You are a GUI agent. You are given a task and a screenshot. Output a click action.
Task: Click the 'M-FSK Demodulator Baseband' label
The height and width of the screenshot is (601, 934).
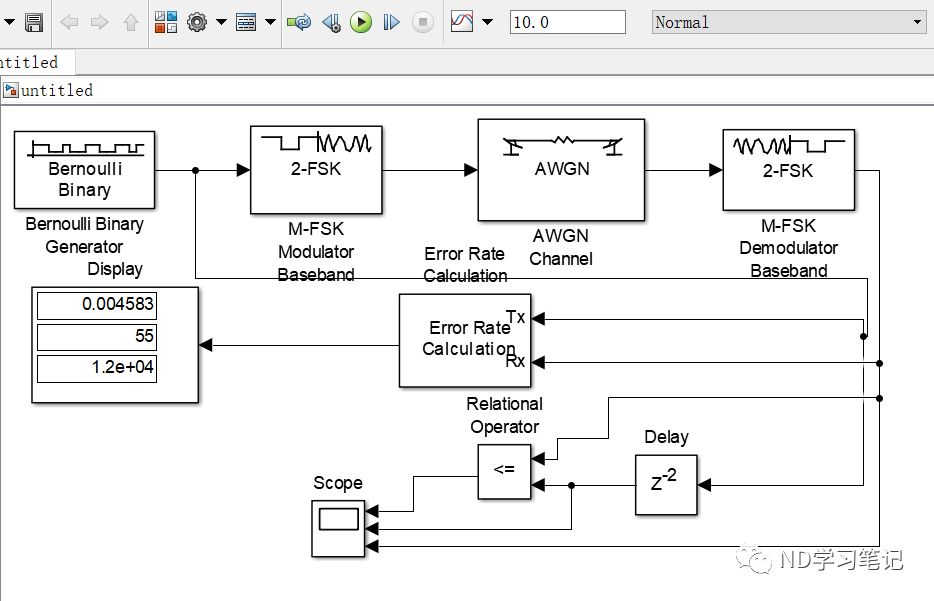click(x=789, y=248)
